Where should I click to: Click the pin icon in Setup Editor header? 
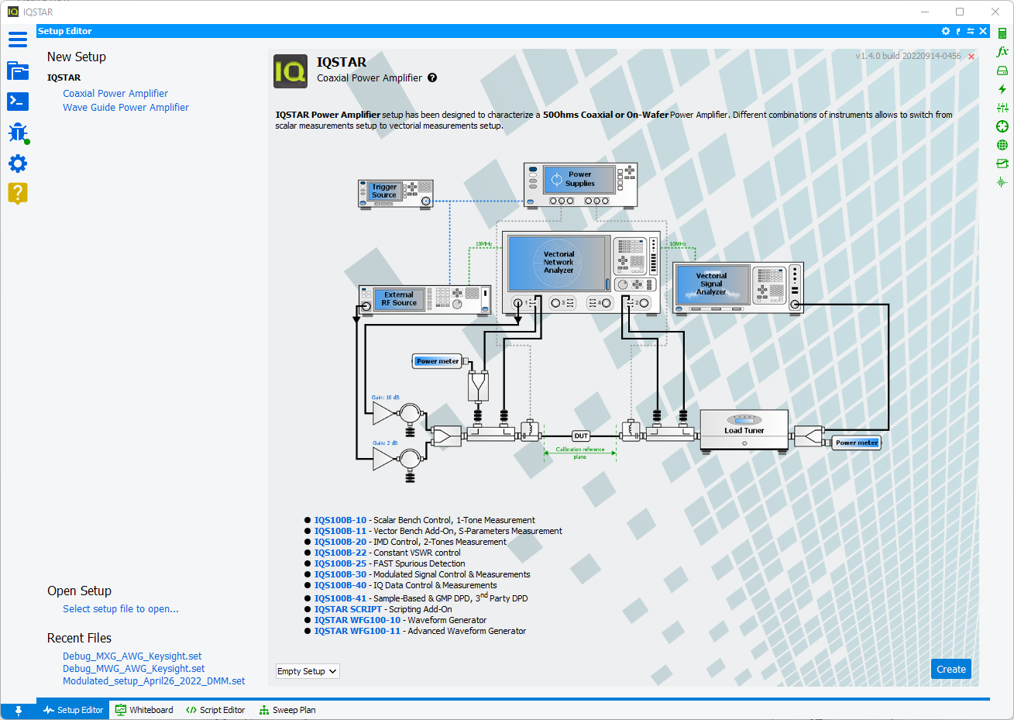click(x=958, y=31)
